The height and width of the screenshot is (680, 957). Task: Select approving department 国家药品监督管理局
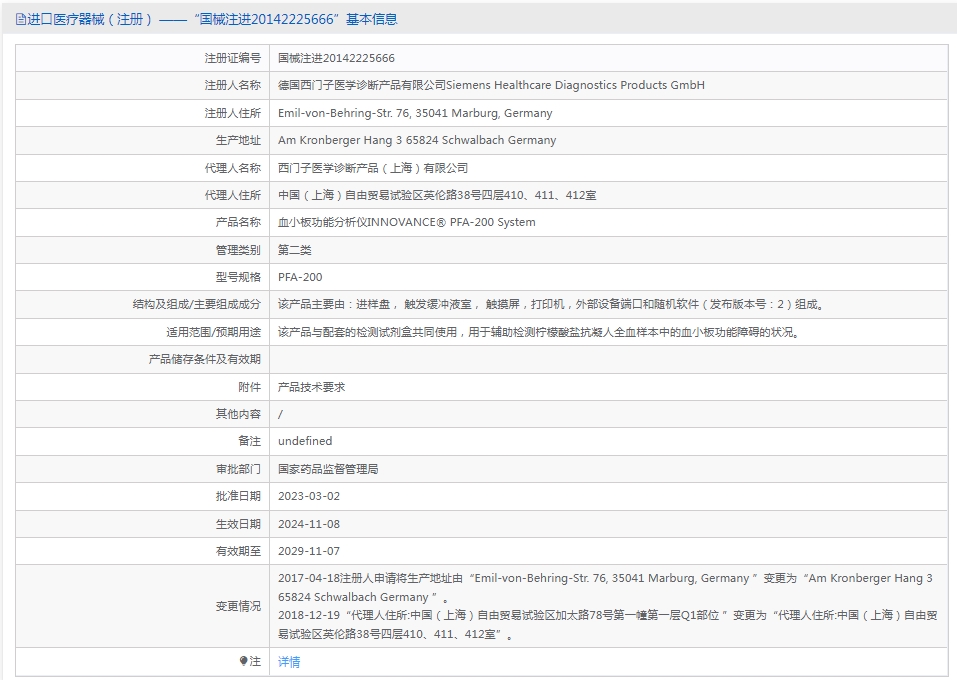point(328,469)
